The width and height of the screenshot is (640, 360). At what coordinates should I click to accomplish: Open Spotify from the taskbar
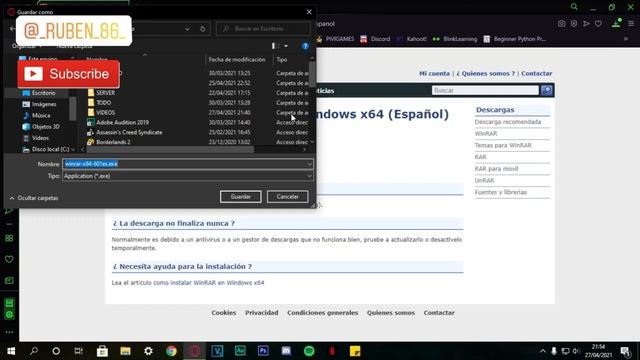[309, 351]
